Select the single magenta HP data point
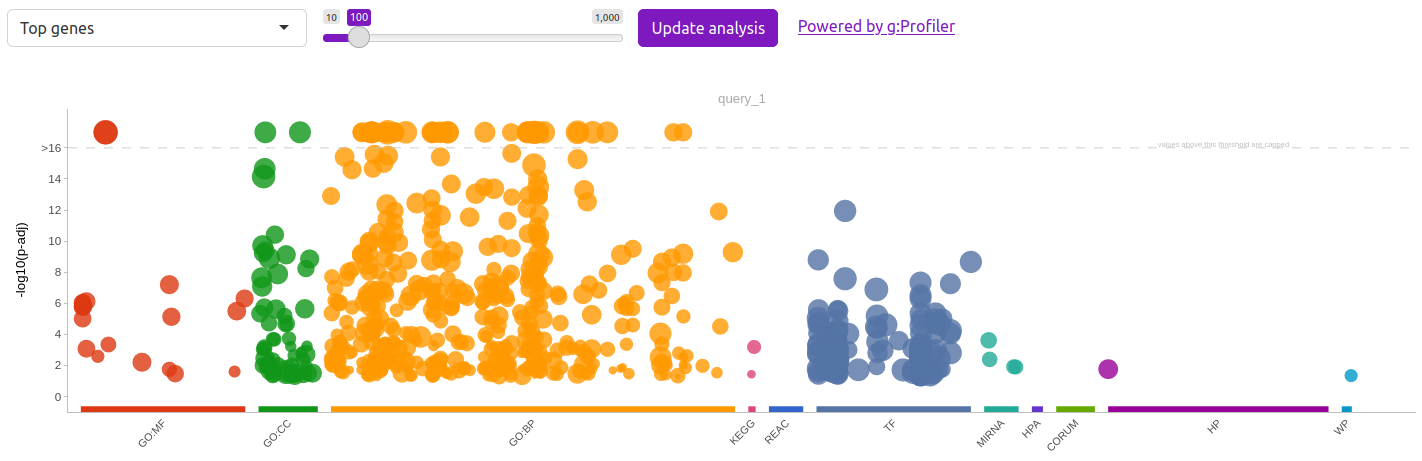Image resolution: width=1422 pixels, height=461 pixels. (x=1108, y=369)
